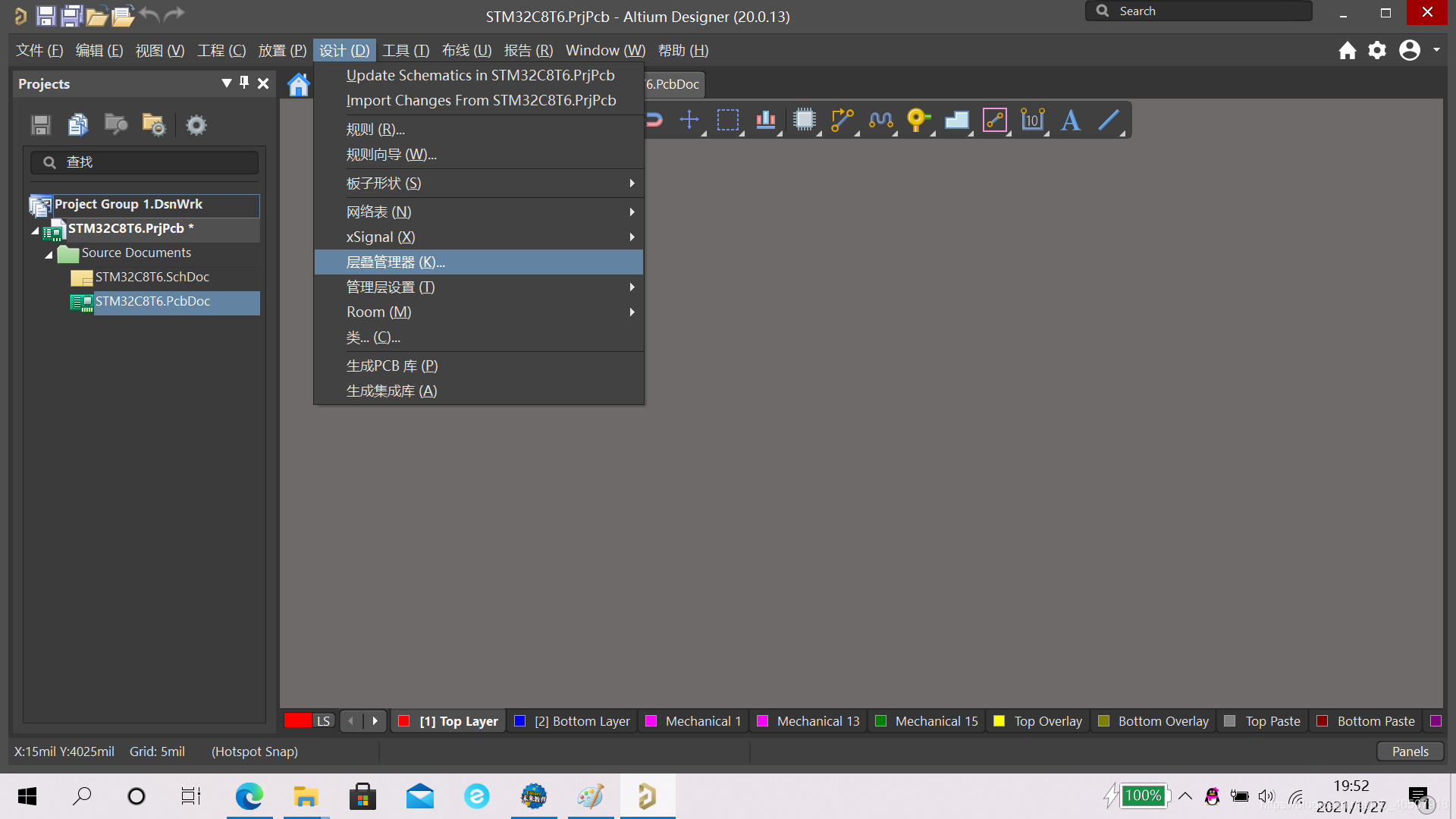Click the place polygon pour icon
This screenshot has width=1456, height=819.
coord(956,120)
